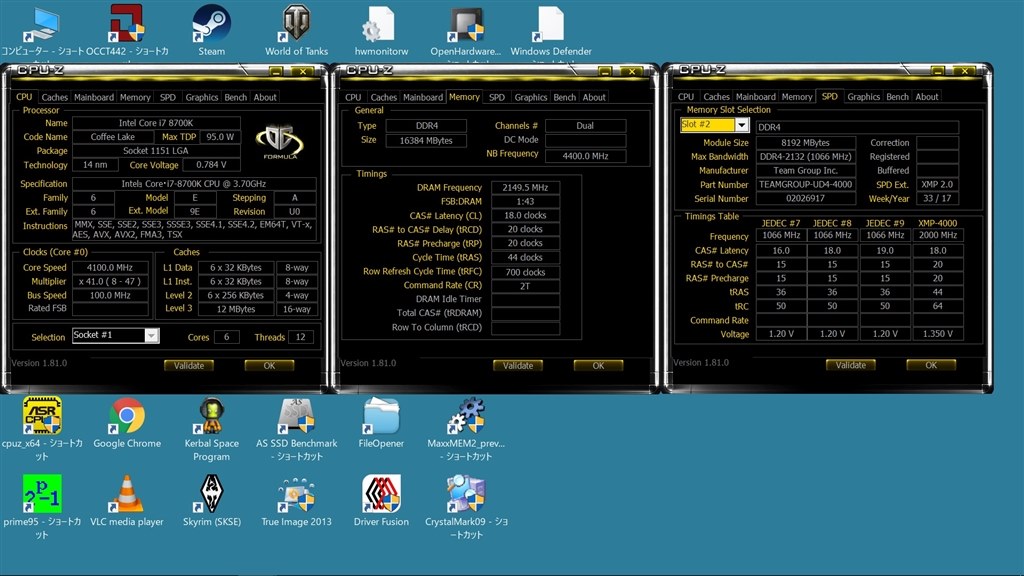Click the Serial Number value 02026917
The height and width of the screenshot is (576, 1024).
click(x=805, y=198)
